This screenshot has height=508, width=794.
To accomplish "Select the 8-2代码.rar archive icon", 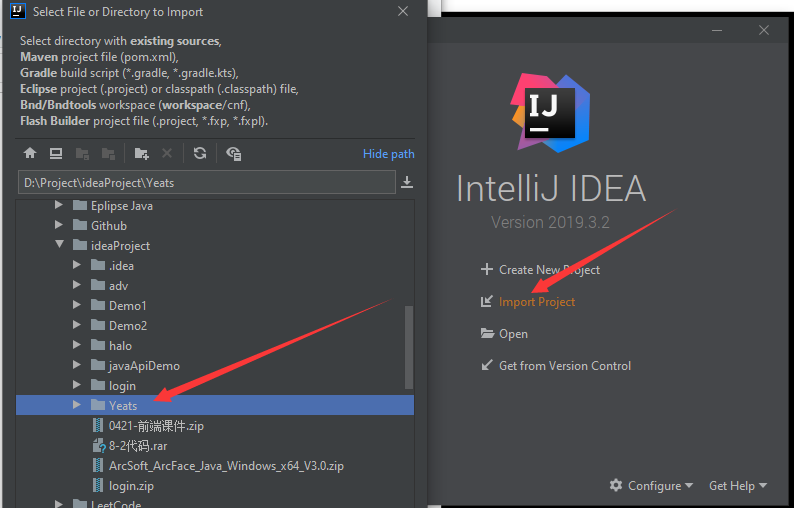I will point(99,446).
